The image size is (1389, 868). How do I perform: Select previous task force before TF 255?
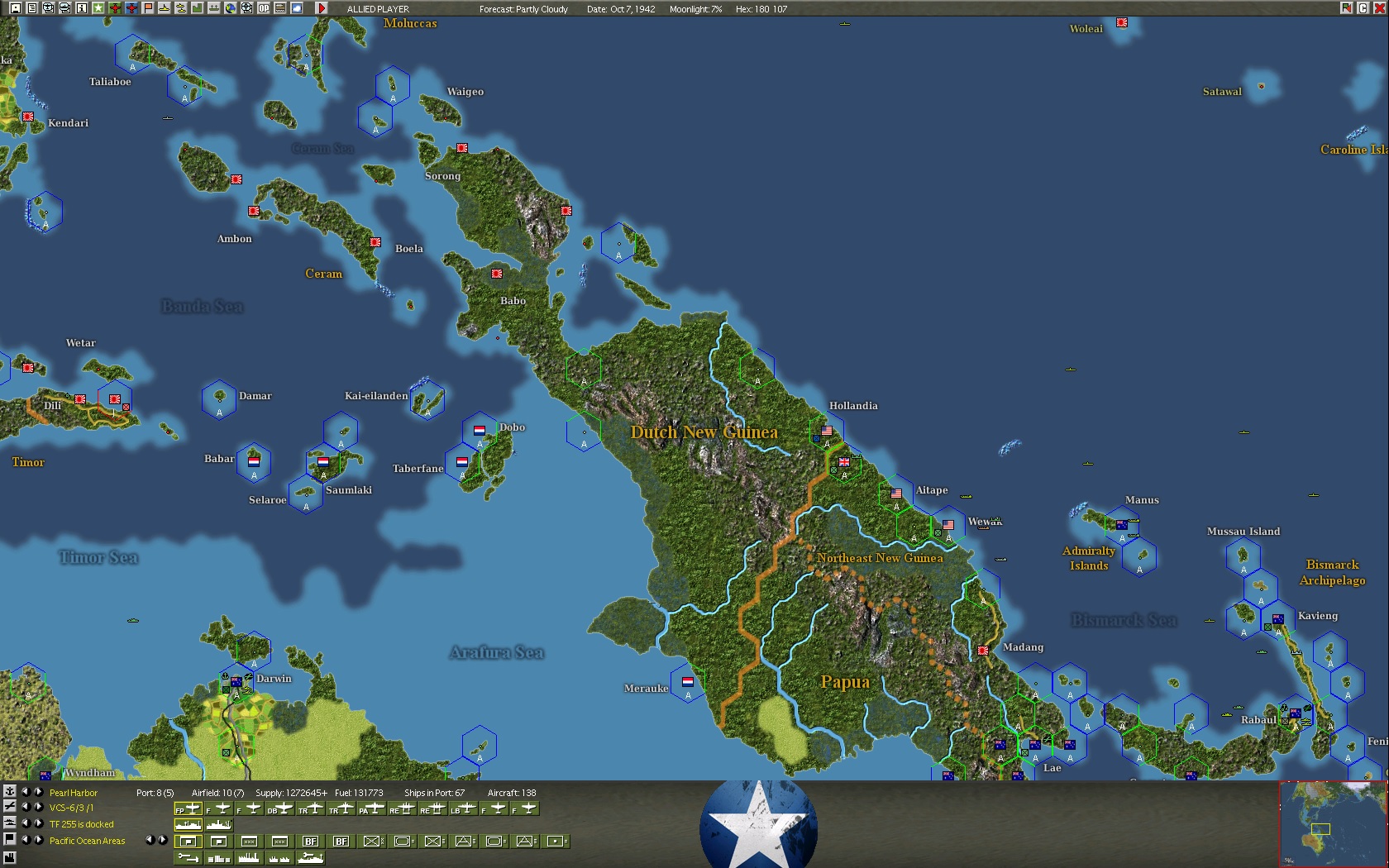pyautogui.click(x=26, y=823)
